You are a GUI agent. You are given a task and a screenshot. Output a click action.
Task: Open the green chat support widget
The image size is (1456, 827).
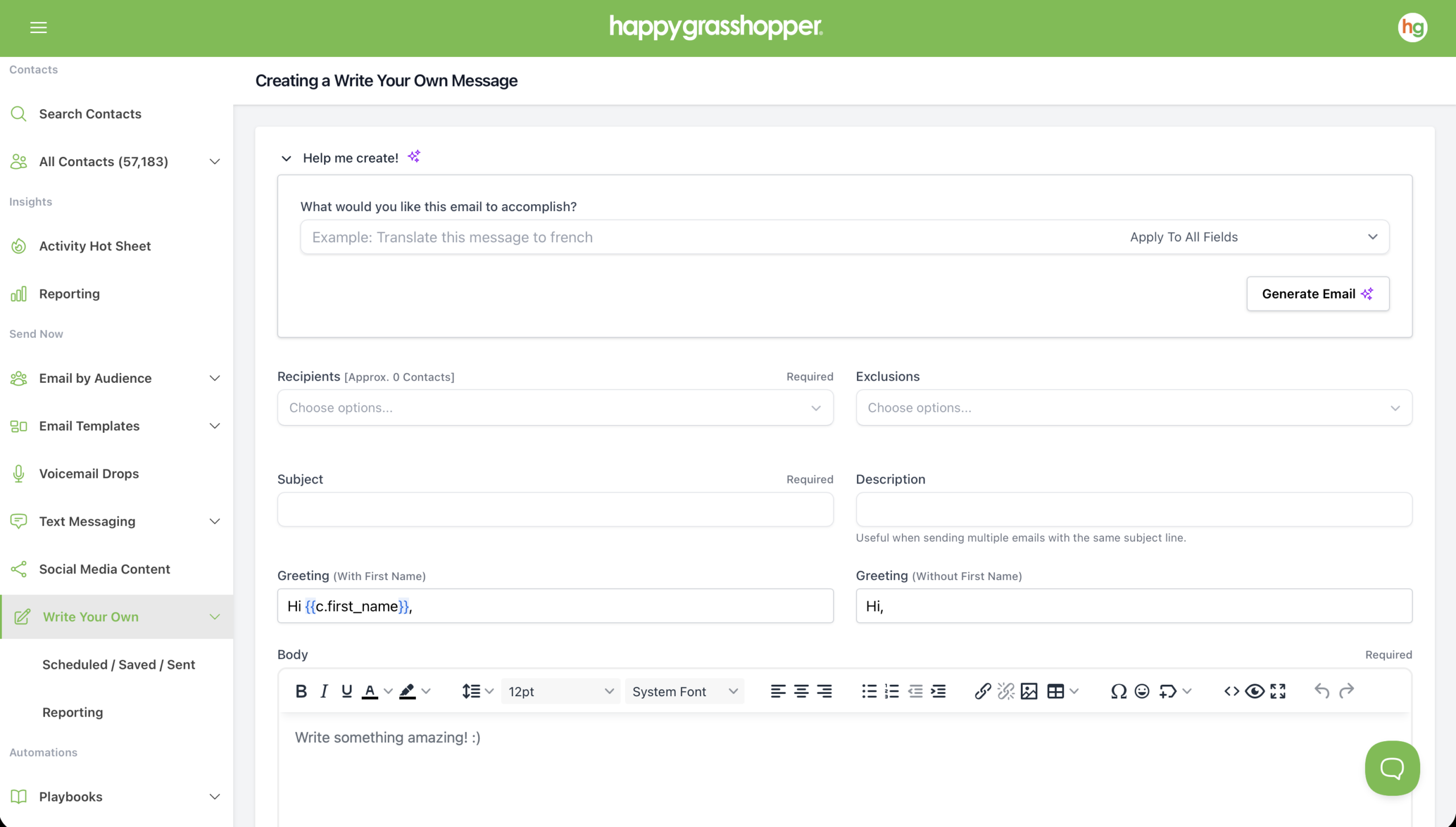point(1392,768)
